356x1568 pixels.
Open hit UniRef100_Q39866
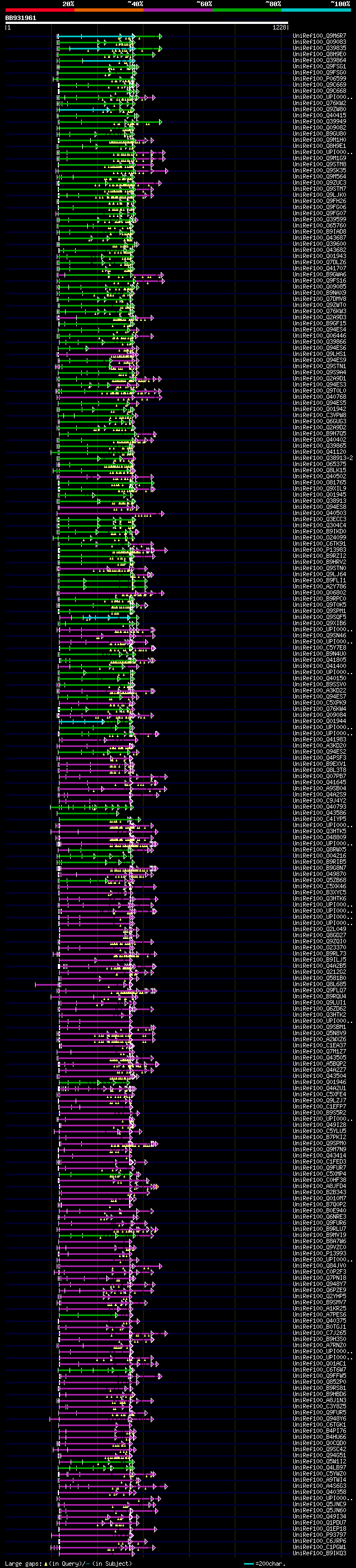tap(319, 342)
